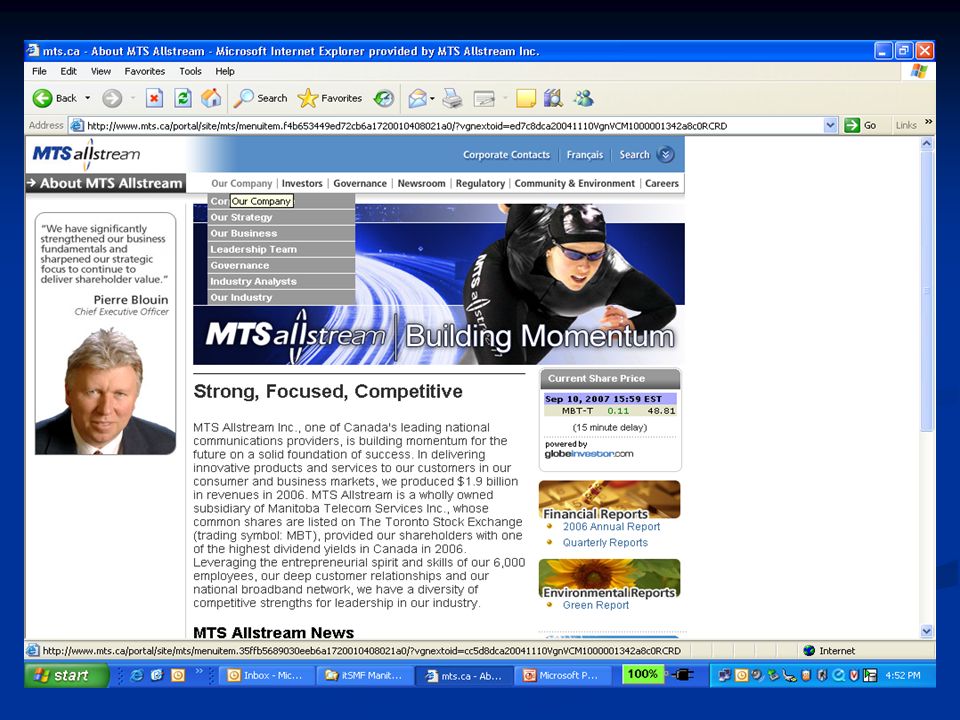Click the Edit page toolbar icon
Viewport: 960px width, 720px height.
point(484,98)
